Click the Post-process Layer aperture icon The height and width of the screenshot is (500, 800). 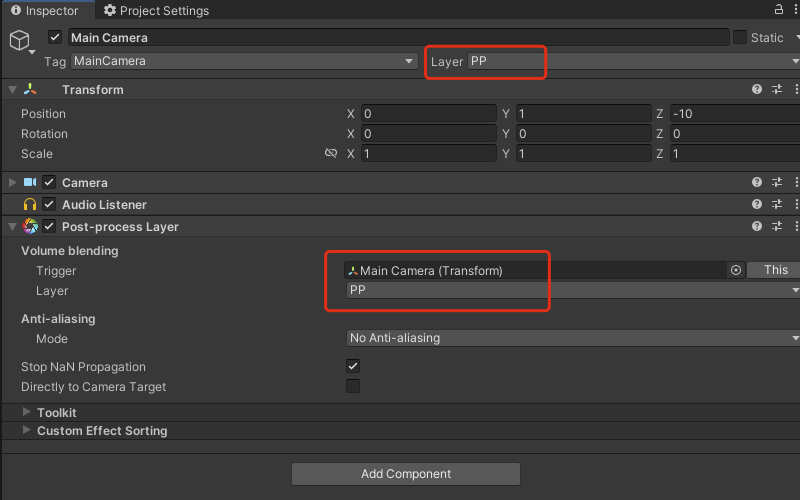(30, 226)
